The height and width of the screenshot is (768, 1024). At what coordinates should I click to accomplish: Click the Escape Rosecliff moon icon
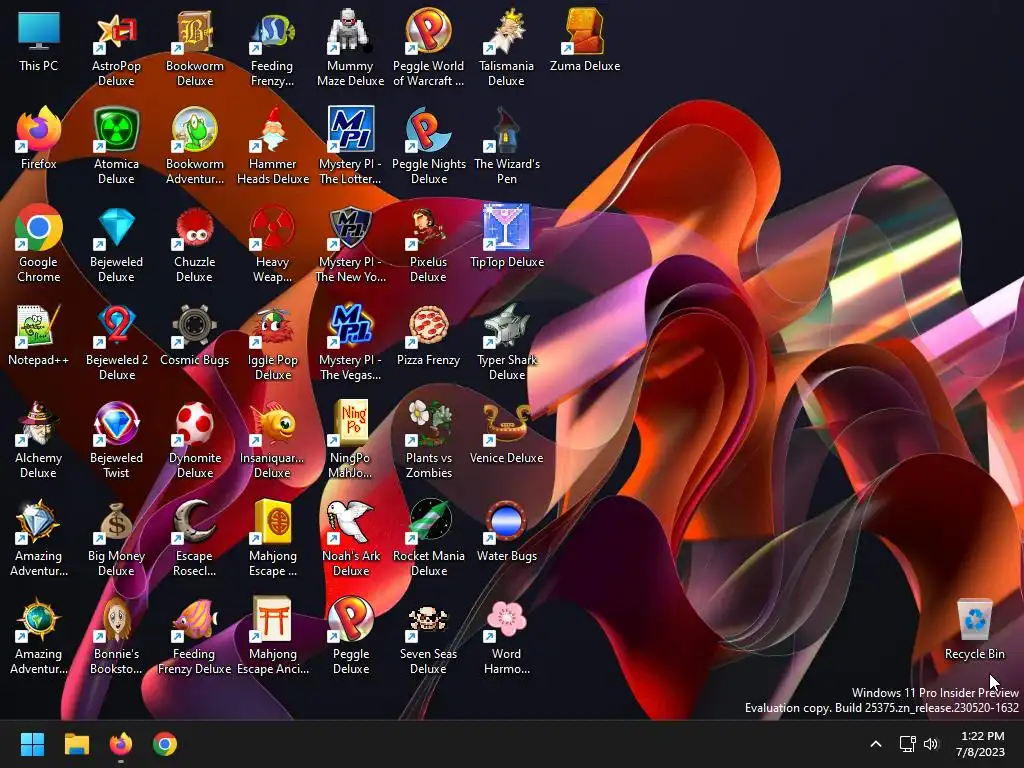point(195,521)
